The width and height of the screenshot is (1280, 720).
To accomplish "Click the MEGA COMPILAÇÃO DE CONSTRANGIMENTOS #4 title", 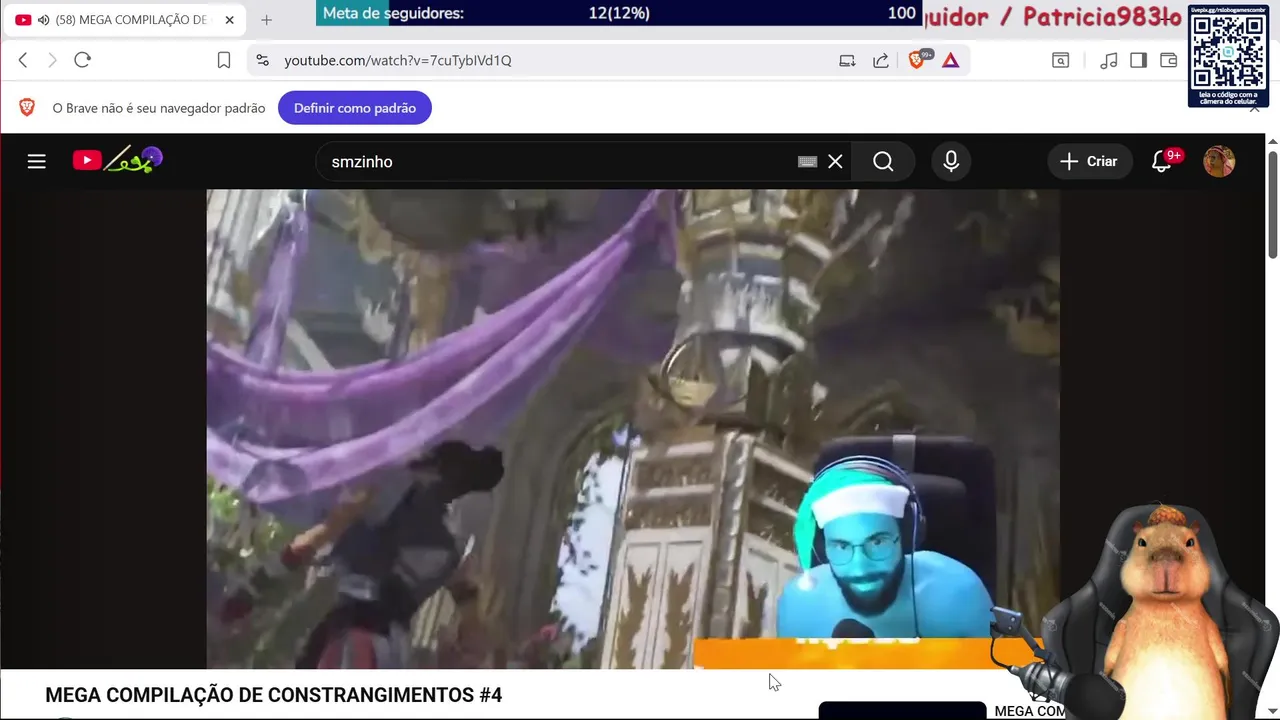I will pyautogui.click(x=274, y=695).
